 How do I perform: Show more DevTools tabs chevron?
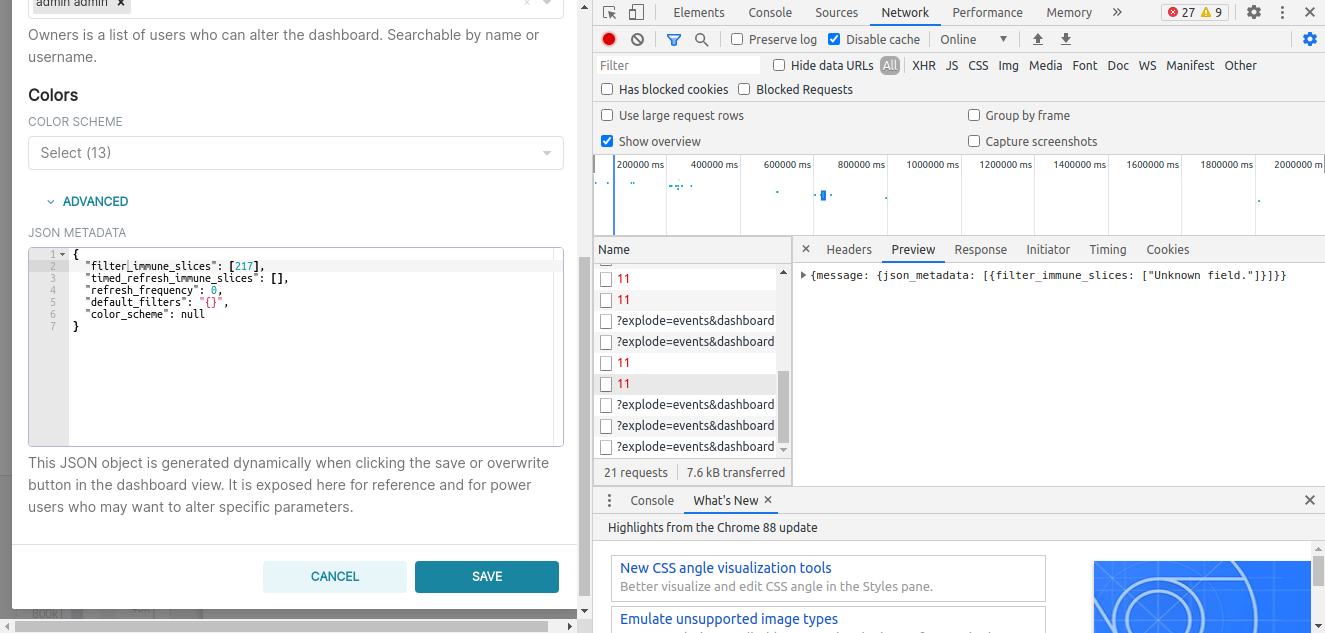tap(1117, 13)
